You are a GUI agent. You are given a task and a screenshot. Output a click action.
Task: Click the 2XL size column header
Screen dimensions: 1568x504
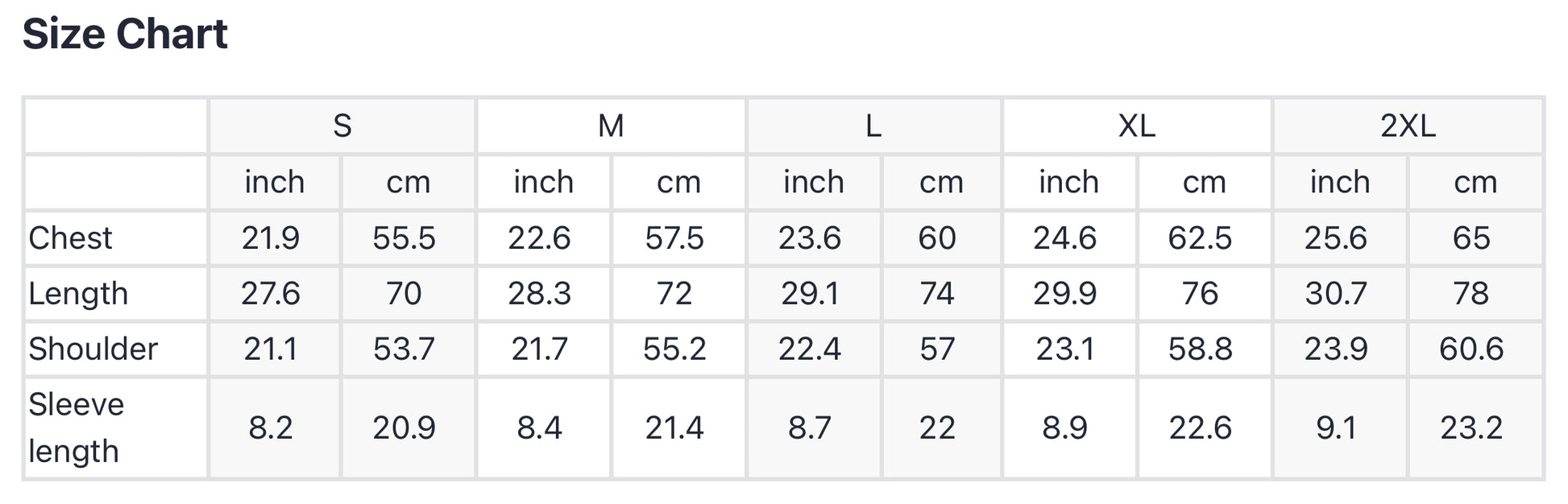click(x=1408, y=126)
